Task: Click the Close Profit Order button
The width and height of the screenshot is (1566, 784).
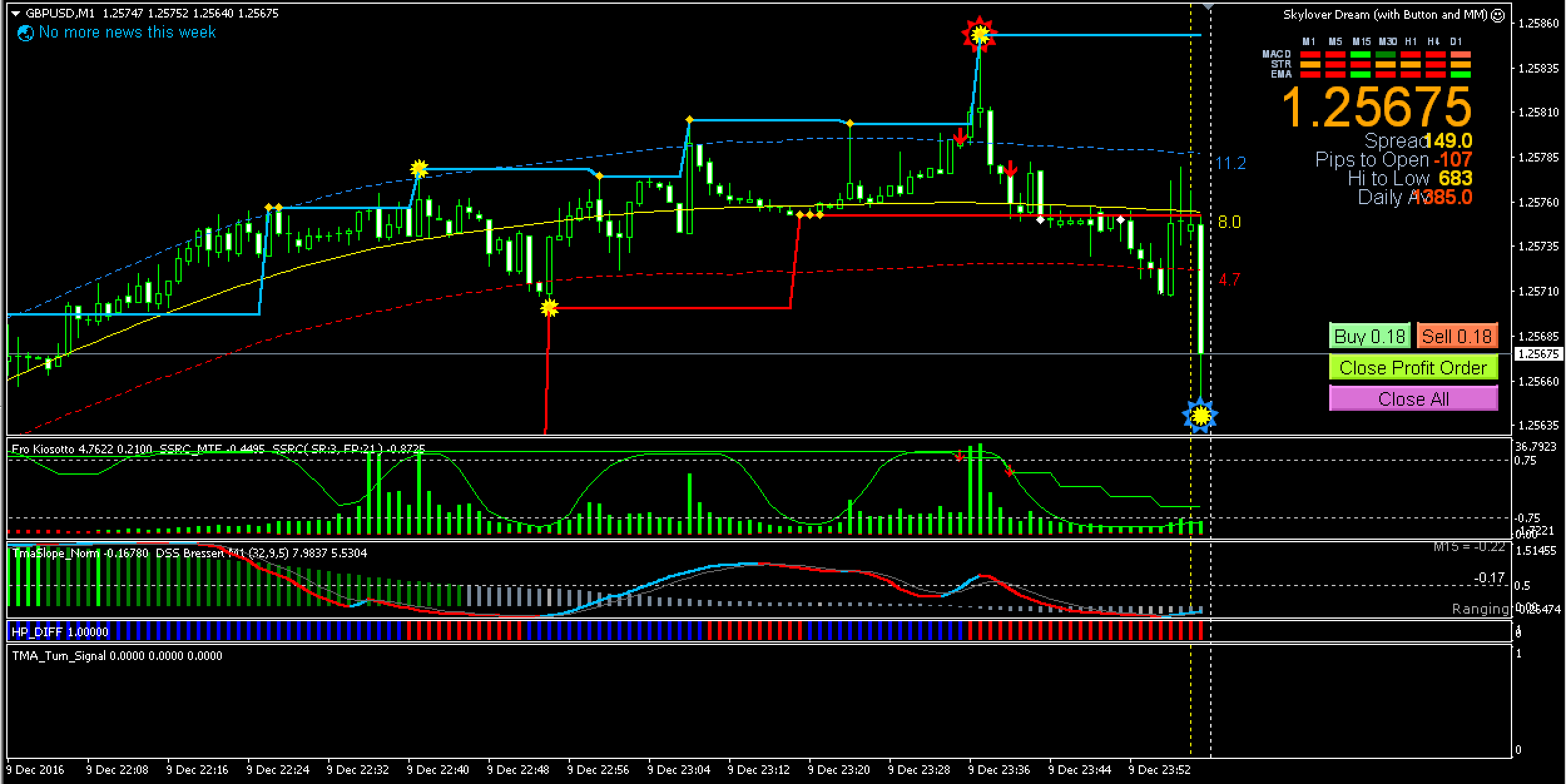Action: 1413,368
